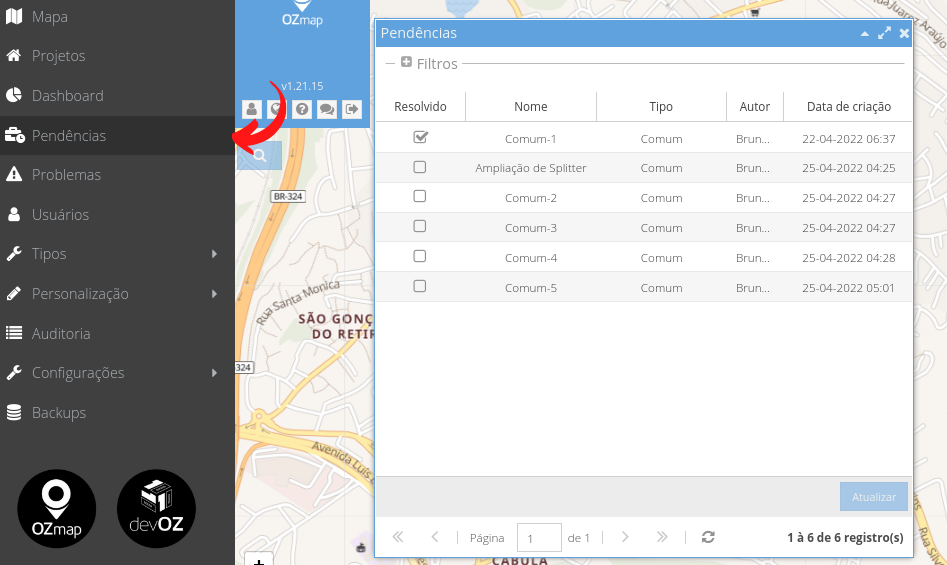Viewport: 947px width, 565px height.
Task: Select the Comum-5 name cell
Action: click(x=531, y=288)
